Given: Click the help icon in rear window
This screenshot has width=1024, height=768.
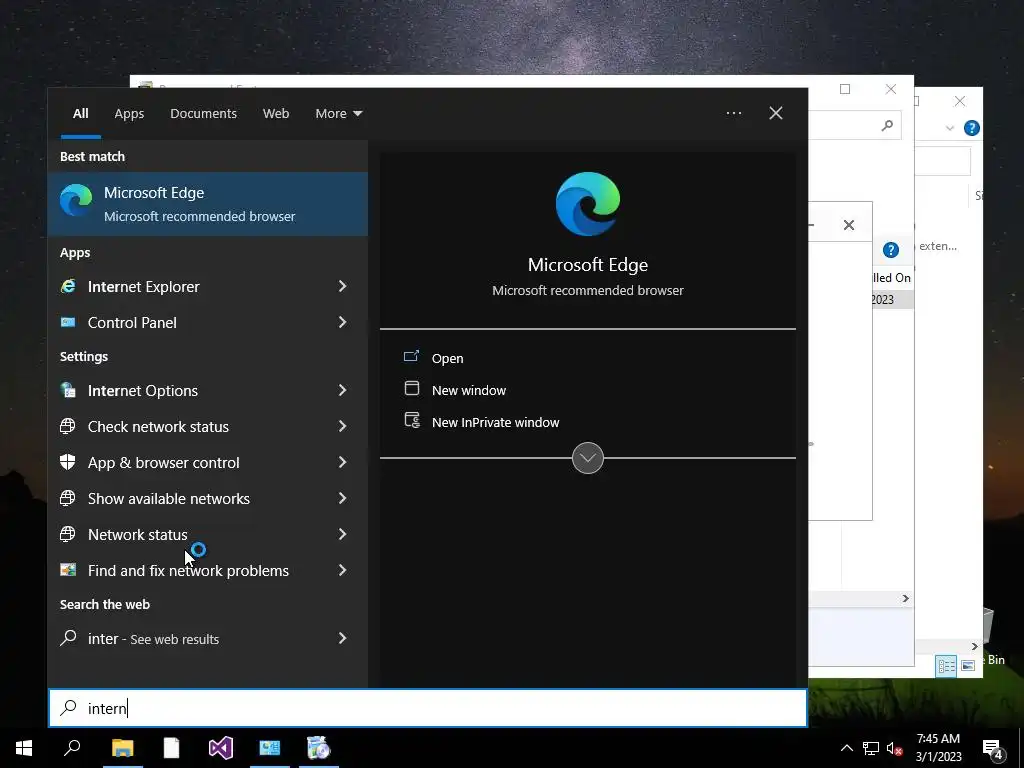Looking at the screenshot, I should (972, 128).
